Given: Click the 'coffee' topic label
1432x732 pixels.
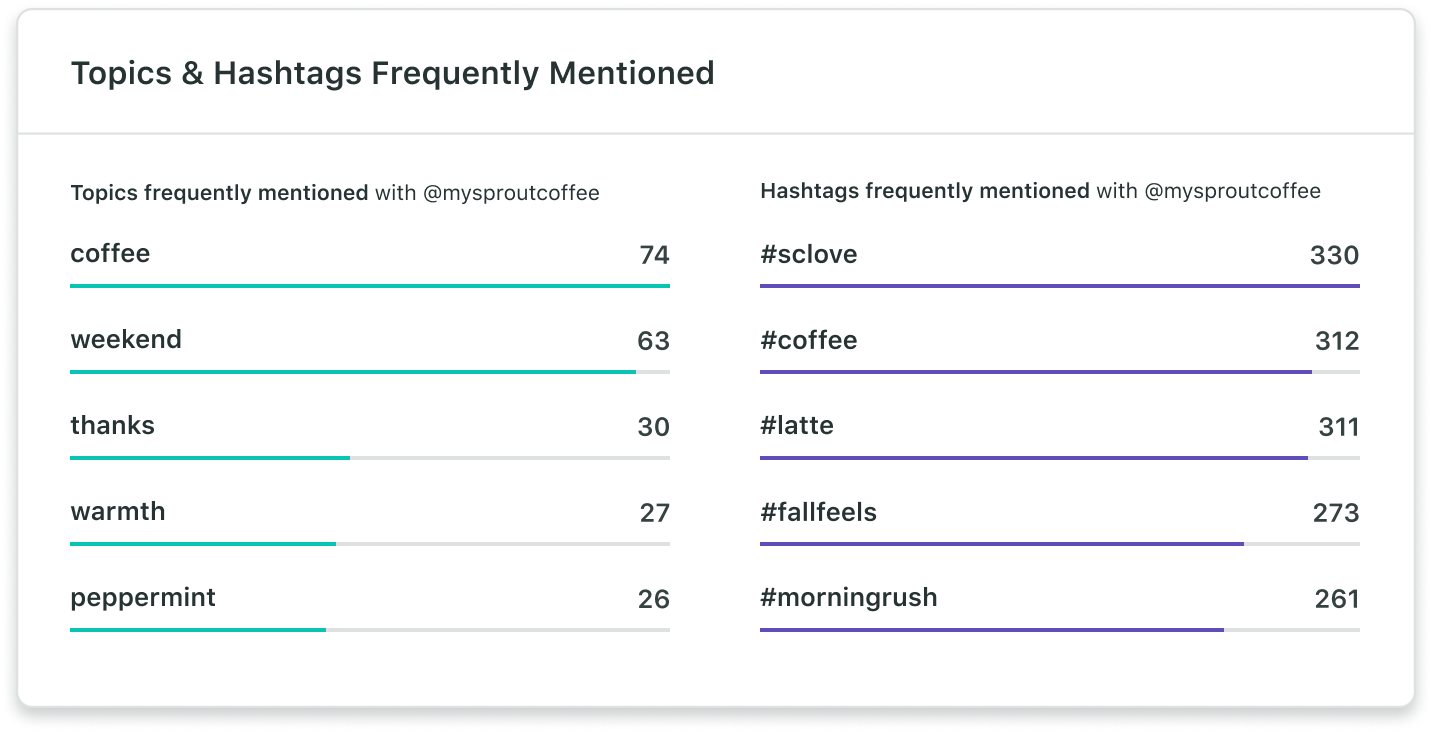Looking at the screenshot, I should (110, 254).
